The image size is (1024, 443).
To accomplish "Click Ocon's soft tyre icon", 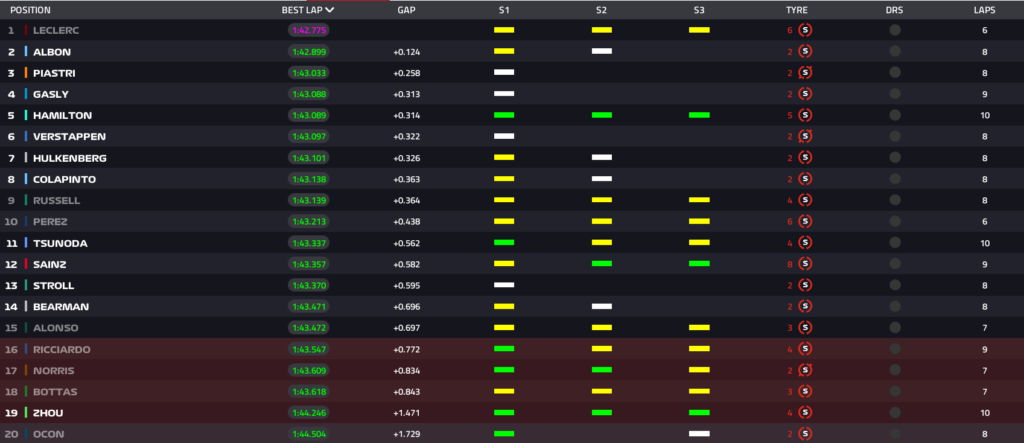I will 806,434.
